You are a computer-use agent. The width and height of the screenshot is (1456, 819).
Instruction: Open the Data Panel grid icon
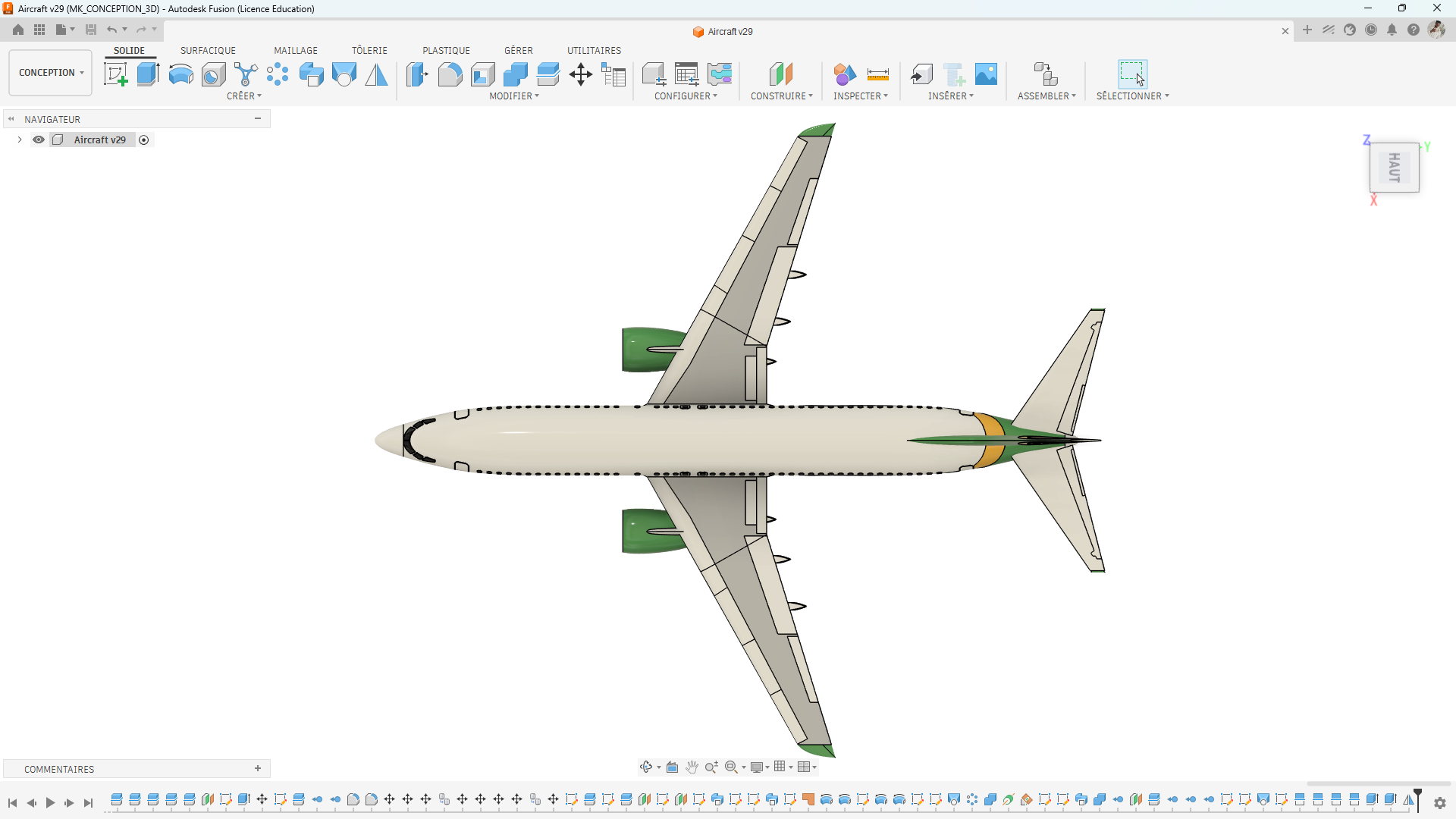(x=39, y=30)
